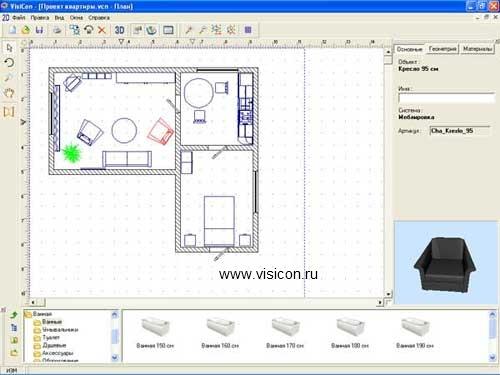This screenshot has width=500, height=375.
Task: Click the Print icon in toolbar
Action: [x=57, y=30]
